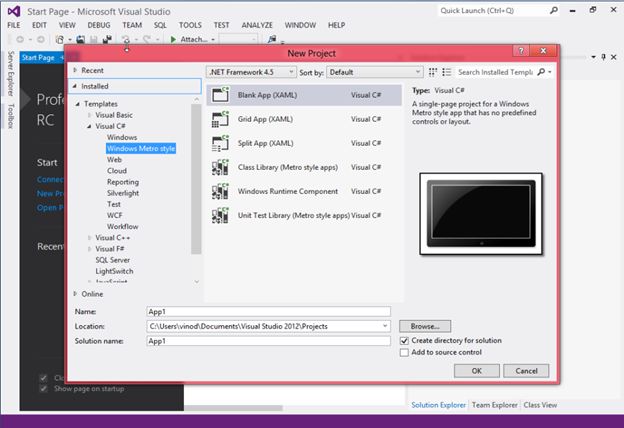Open the New Project dialog help button
The height and width of the screenshot is (428, 624).
521,51
